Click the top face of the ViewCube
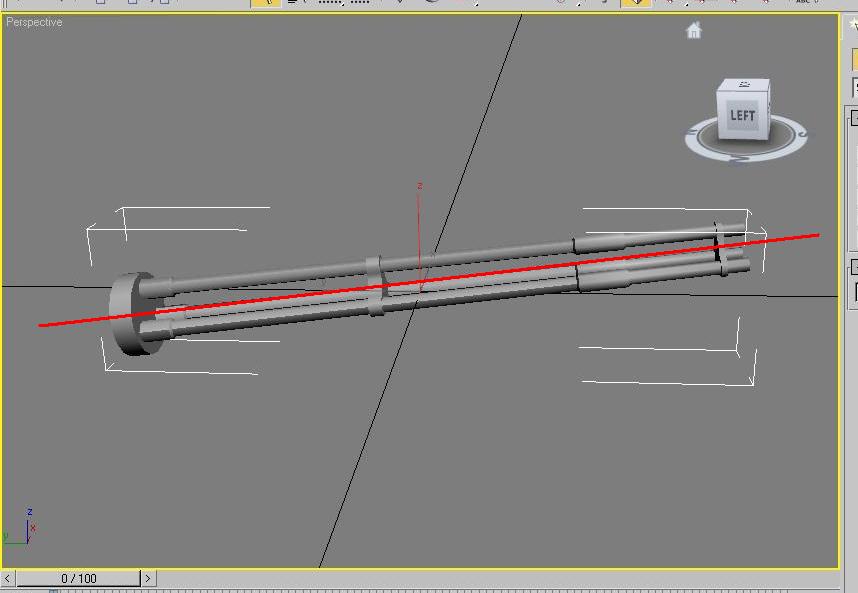858x593 pixels. tap(744, 85)
